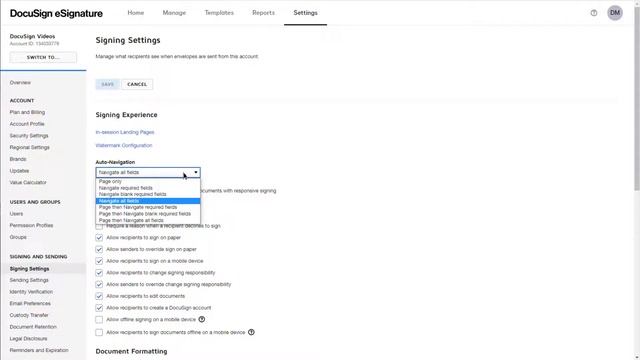Open Document Retention in sidebar

(33, 327)
